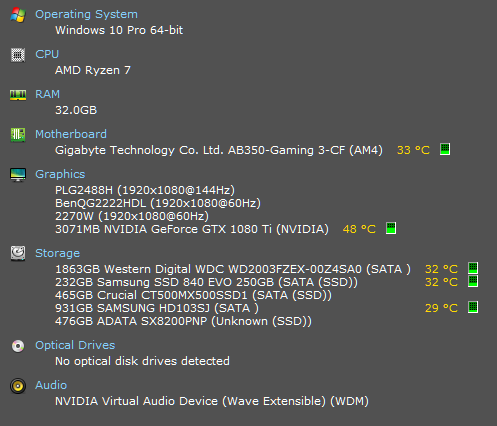Viewport: 497px width, 426px height.
Task: Open the Optical Drives section heading
Action: point(75,345)
